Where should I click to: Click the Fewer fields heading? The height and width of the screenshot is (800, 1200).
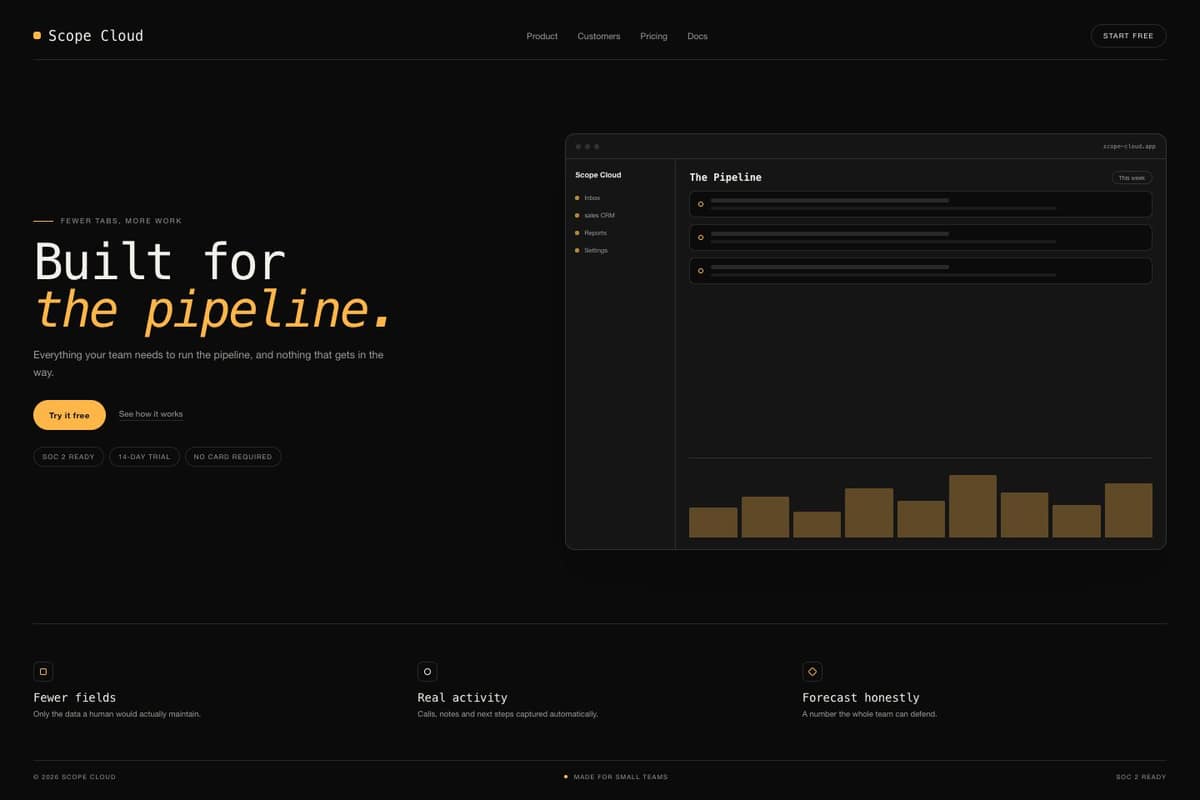[75, 697]
